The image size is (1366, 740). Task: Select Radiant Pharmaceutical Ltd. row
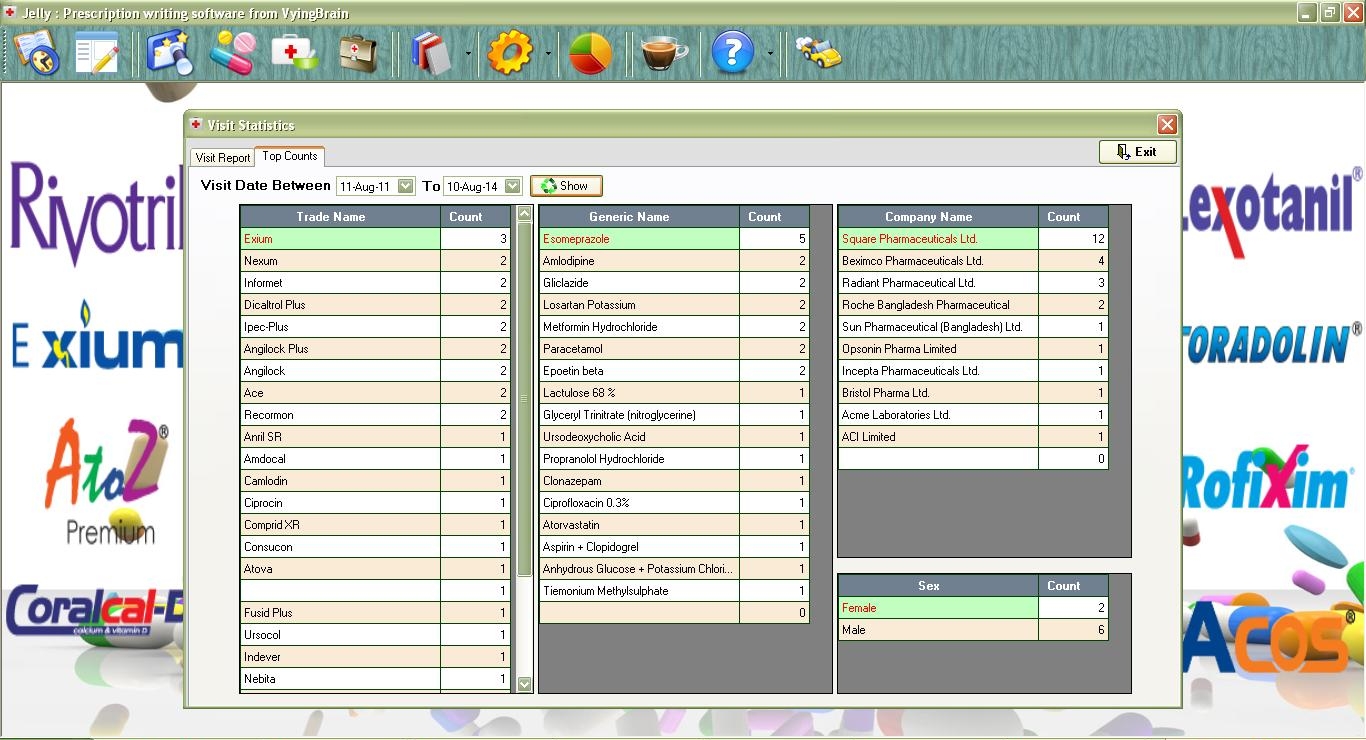[973, 283]
